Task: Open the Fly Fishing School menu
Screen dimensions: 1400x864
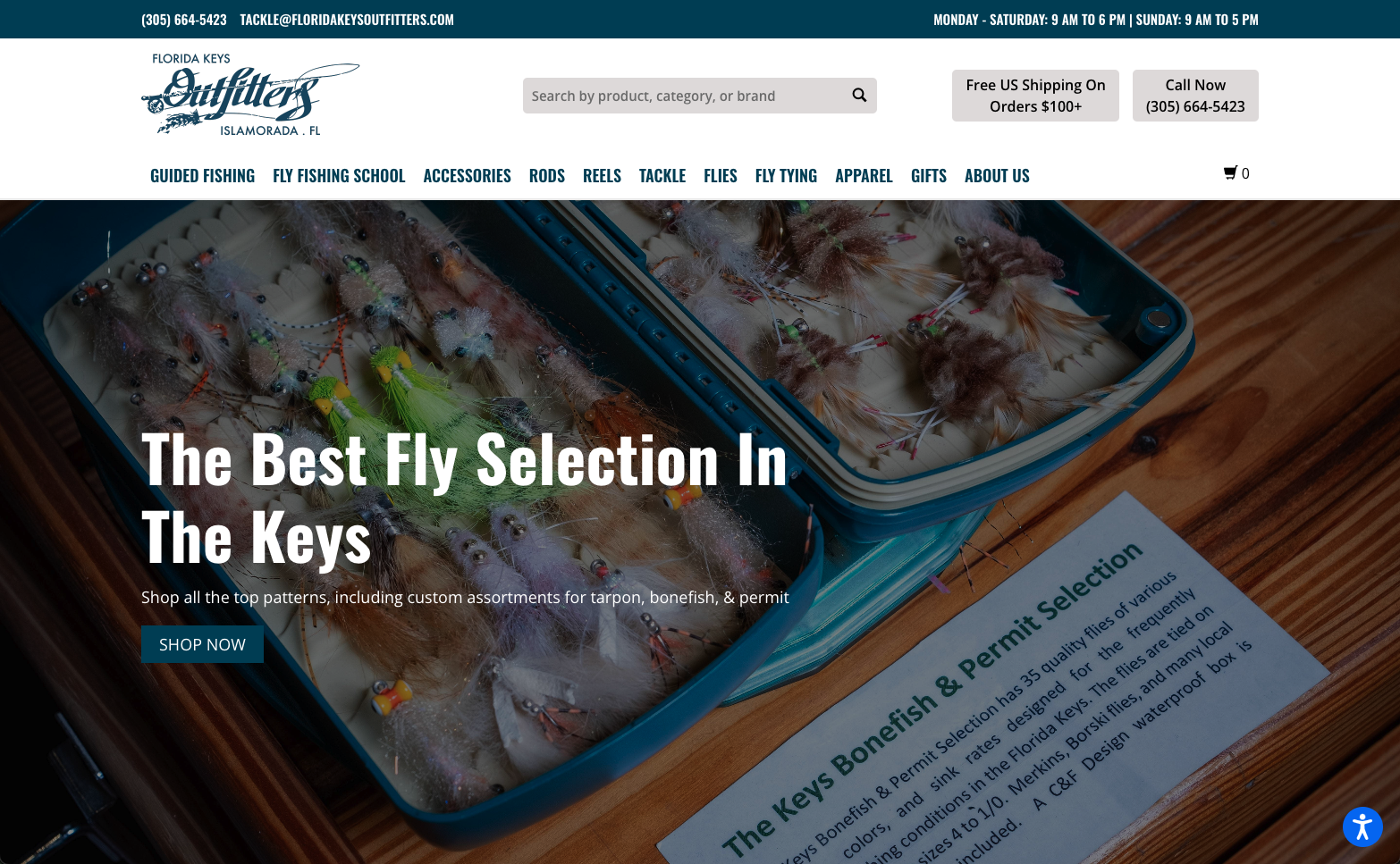Action: 339,176
